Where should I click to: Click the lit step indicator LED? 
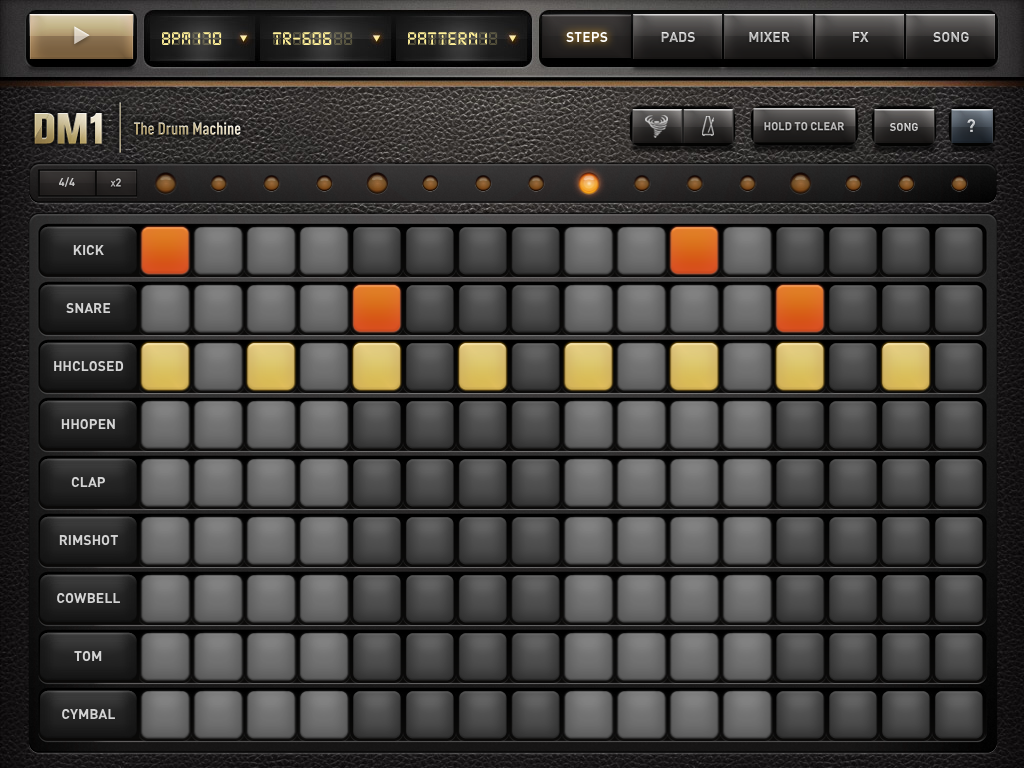(x=588, y=184)
